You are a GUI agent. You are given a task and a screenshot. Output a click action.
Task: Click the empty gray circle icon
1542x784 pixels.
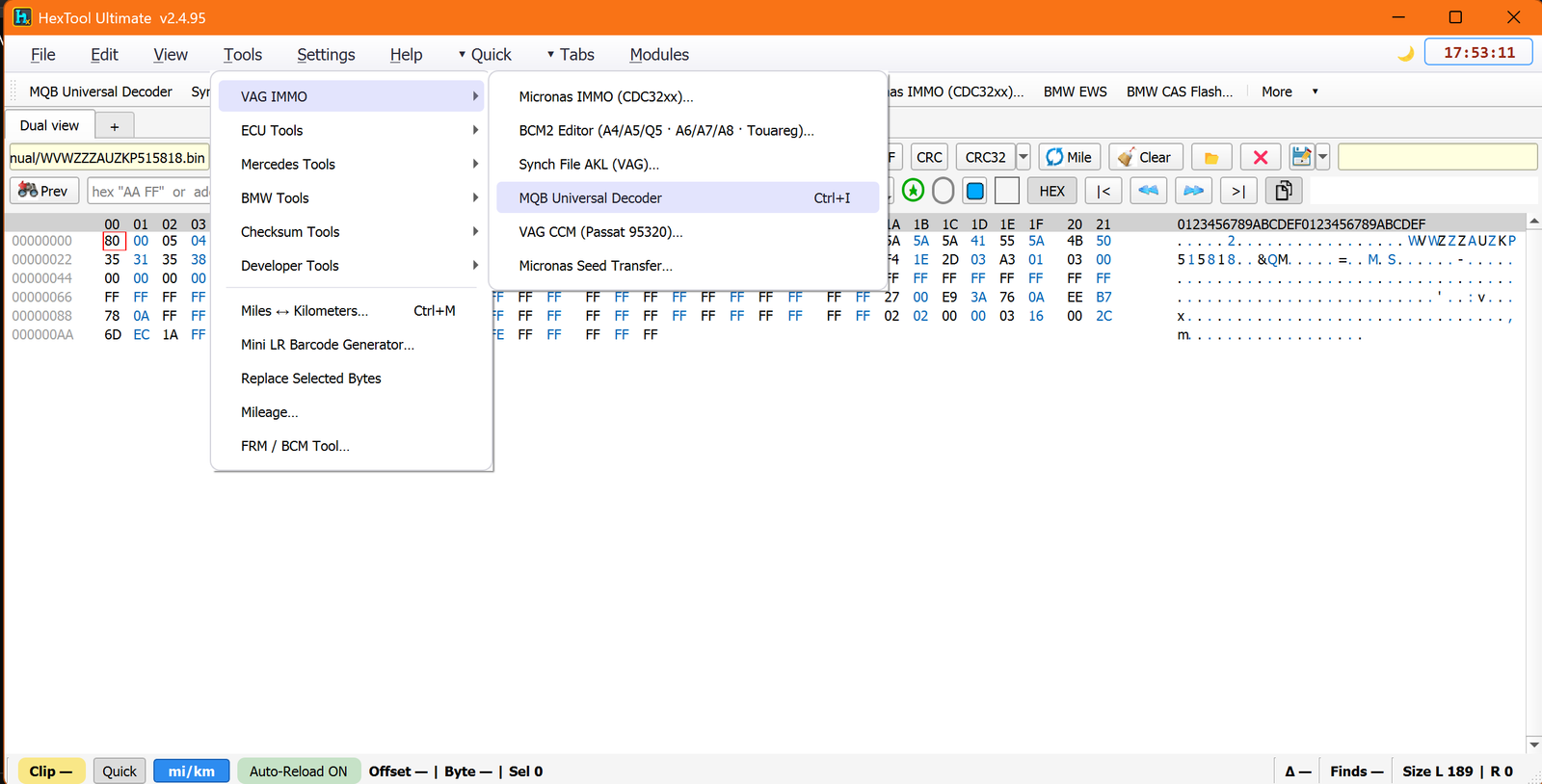tap(944, 191)
